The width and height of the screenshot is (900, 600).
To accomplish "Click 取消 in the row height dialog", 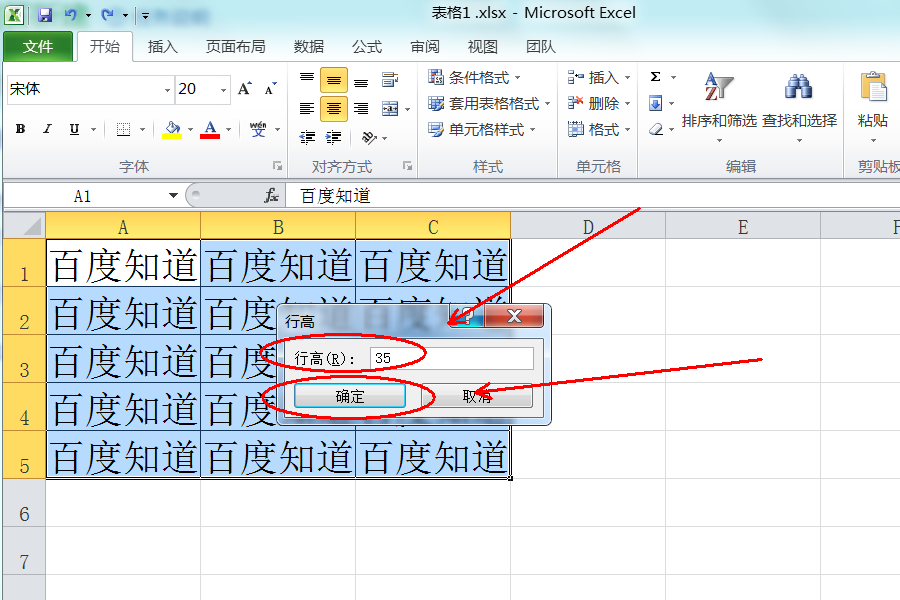I will pos(477,396).
